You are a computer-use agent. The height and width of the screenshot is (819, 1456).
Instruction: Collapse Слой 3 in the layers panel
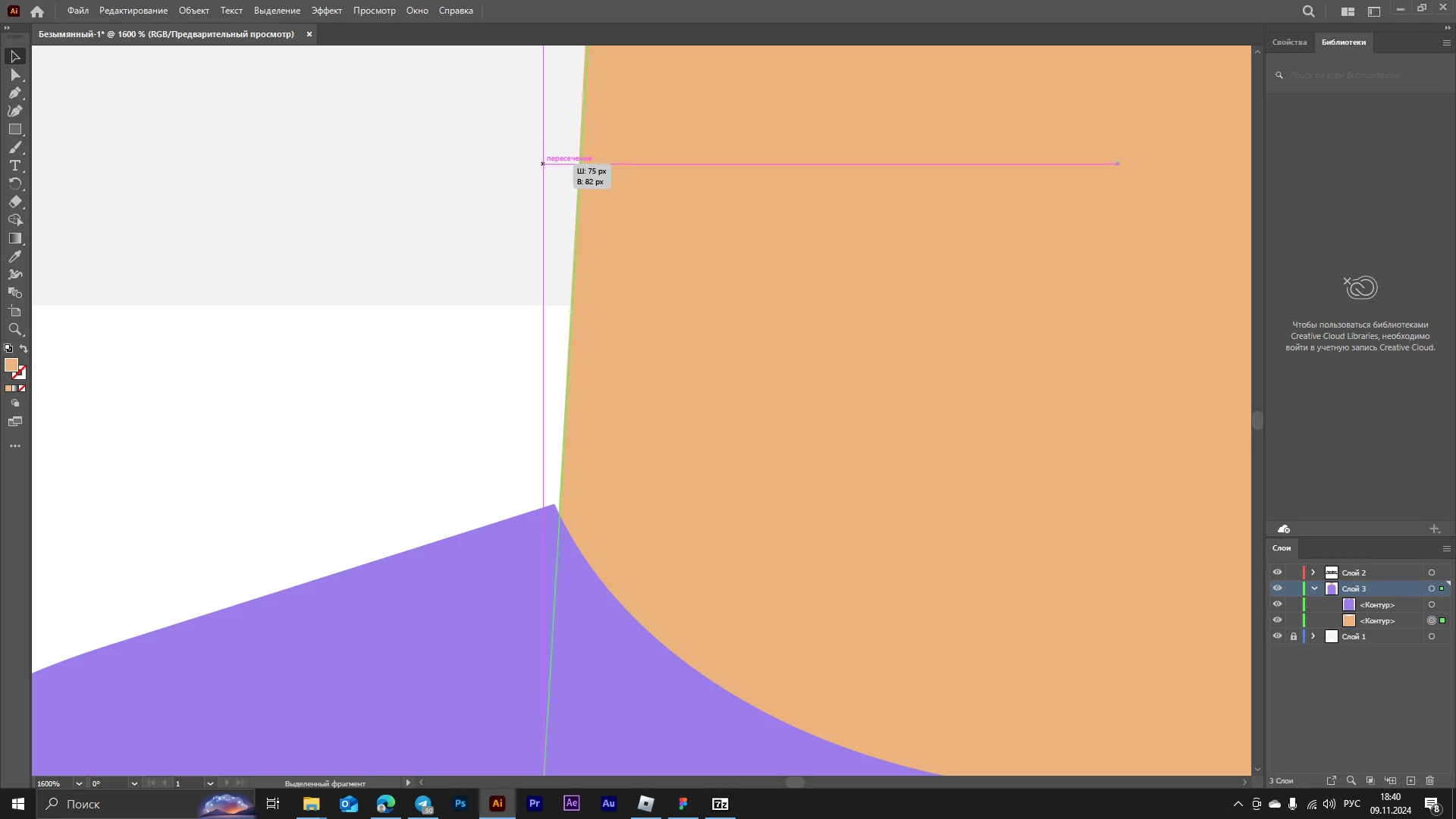1314,588
